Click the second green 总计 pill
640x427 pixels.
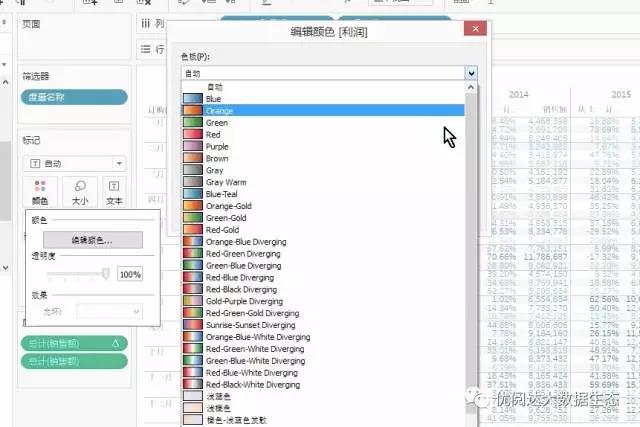pos(74,361)
